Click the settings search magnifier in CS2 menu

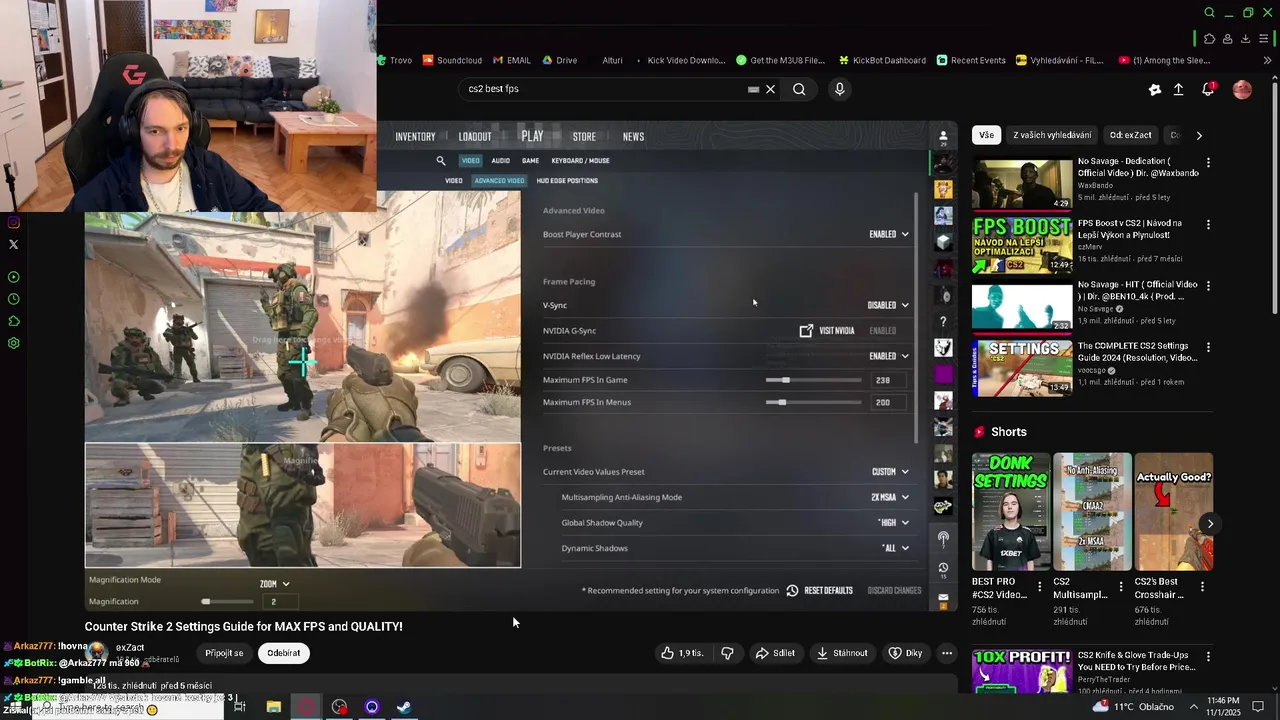pos(441,160)
